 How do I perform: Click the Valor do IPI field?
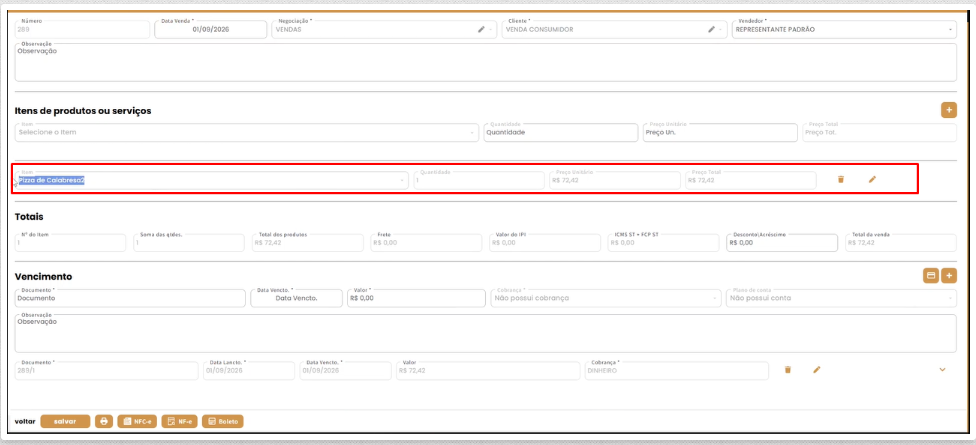[x=544, y=243]
